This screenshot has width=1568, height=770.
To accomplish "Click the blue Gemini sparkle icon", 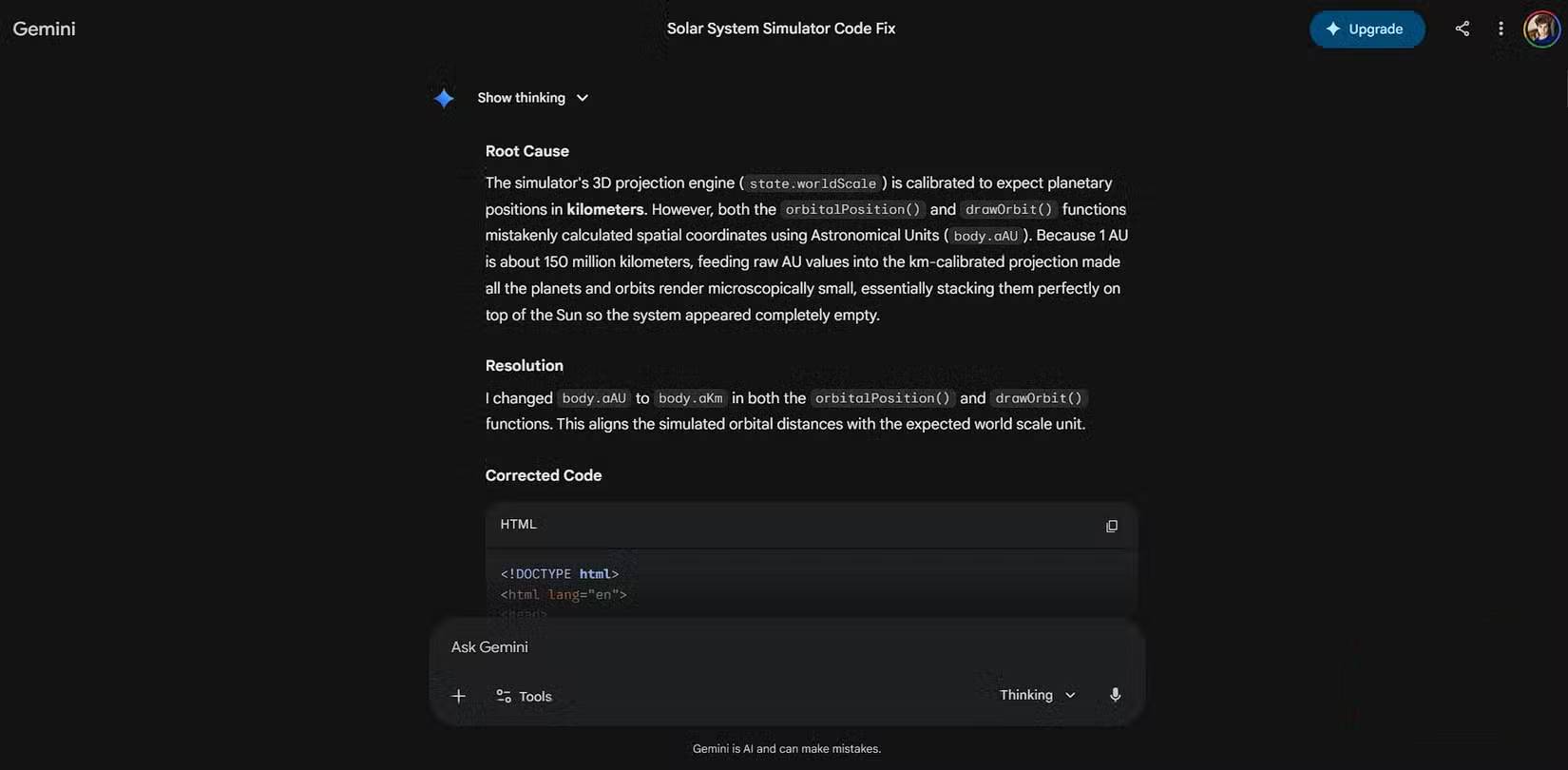I will coord(444,98).
